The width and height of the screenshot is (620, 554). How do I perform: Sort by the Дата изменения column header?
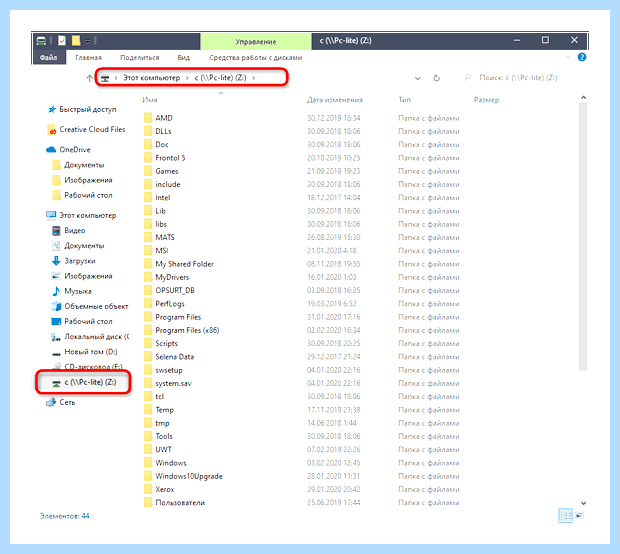tap(335, 100)
